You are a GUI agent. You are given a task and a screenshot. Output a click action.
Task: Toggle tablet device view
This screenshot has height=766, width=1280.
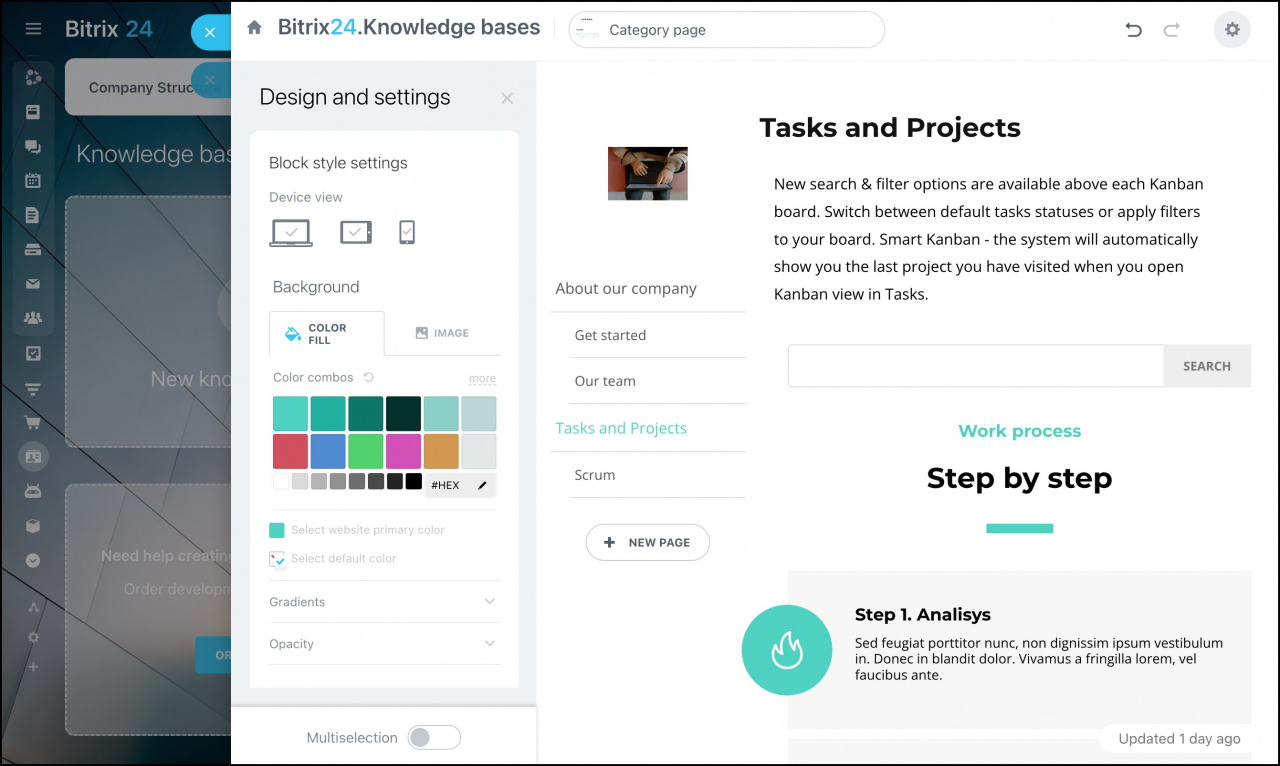click(x=356, y=232)
